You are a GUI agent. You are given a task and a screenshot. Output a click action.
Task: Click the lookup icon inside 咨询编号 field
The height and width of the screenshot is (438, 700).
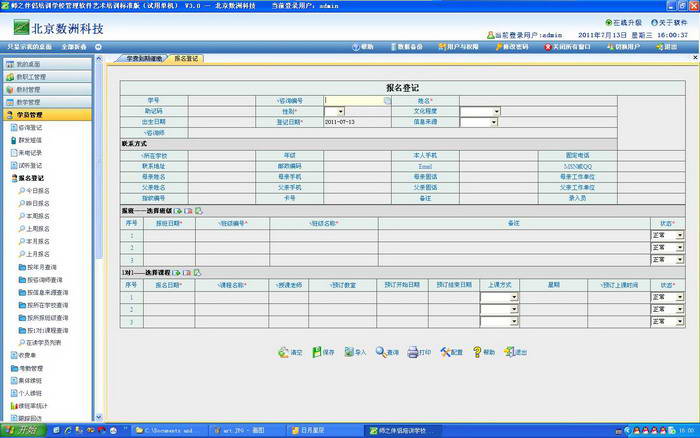387,101
